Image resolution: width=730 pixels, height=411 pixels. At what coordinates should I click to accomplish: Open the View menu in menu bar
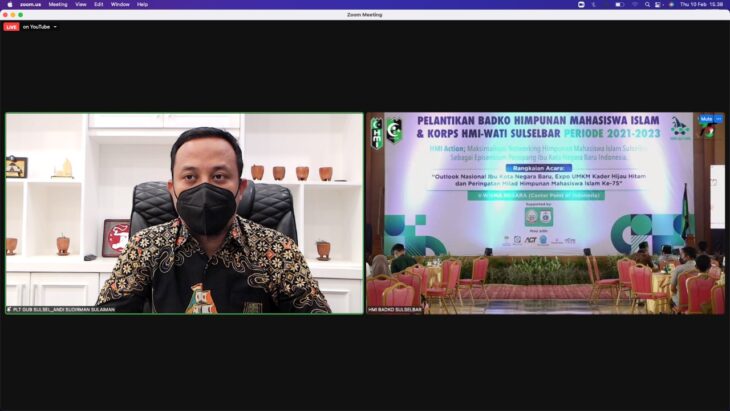pyautogui.click(x=80, y=4)
